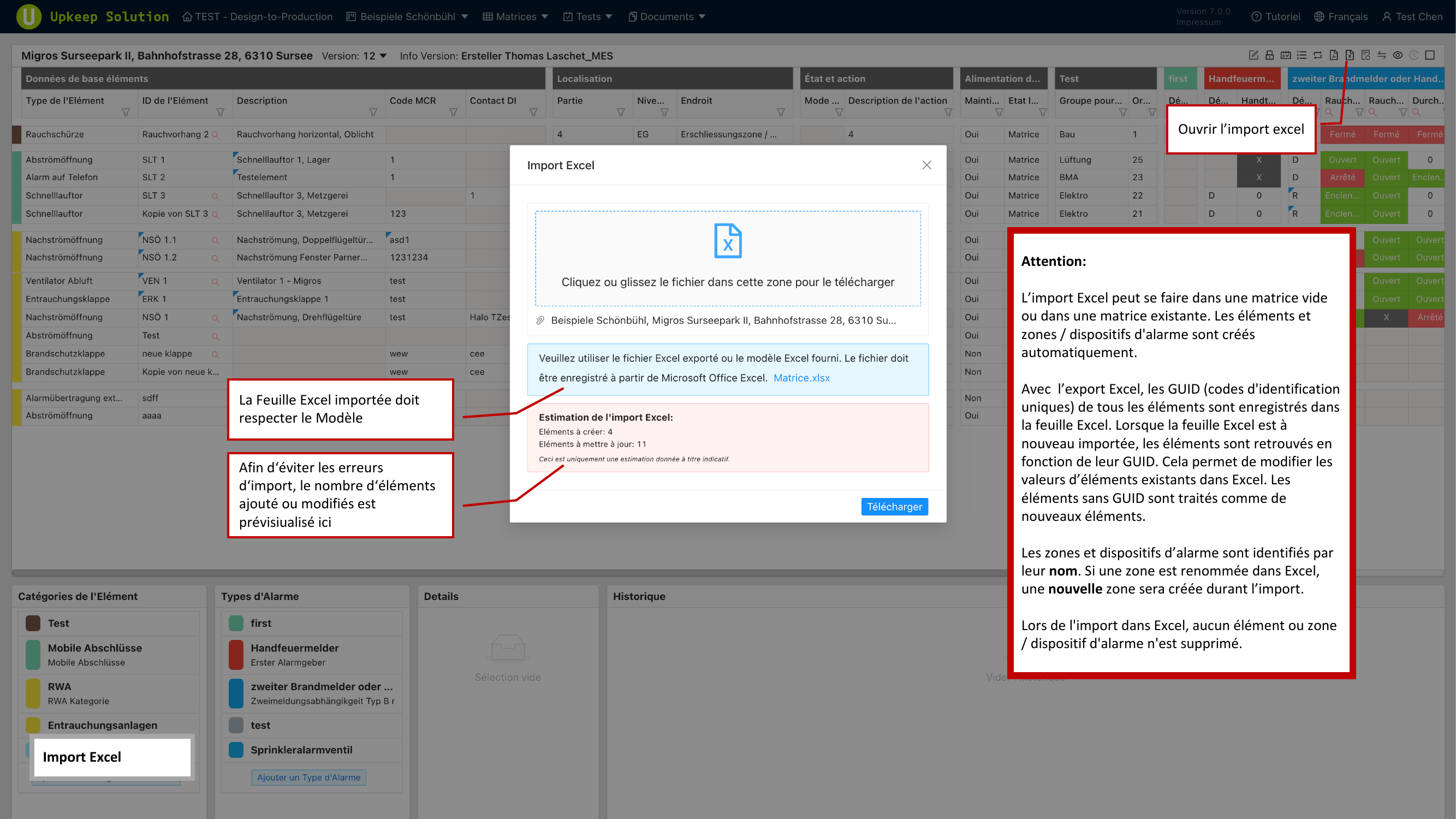Click the lock icon in the matrix toolbar
The height and width of the screenshot is (819, 1456).
tap(1269, 55)
